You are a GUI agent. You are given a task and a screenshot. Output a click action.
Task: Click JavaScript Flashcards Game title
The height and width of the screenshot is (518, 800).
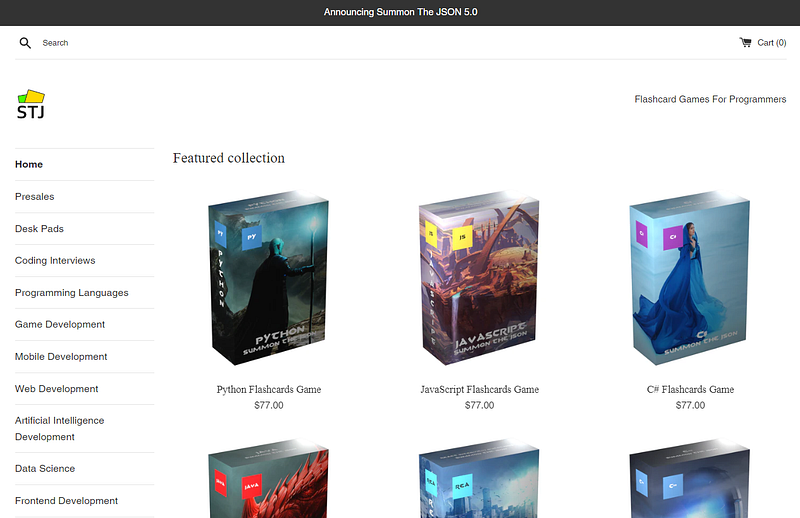point(480,389)
